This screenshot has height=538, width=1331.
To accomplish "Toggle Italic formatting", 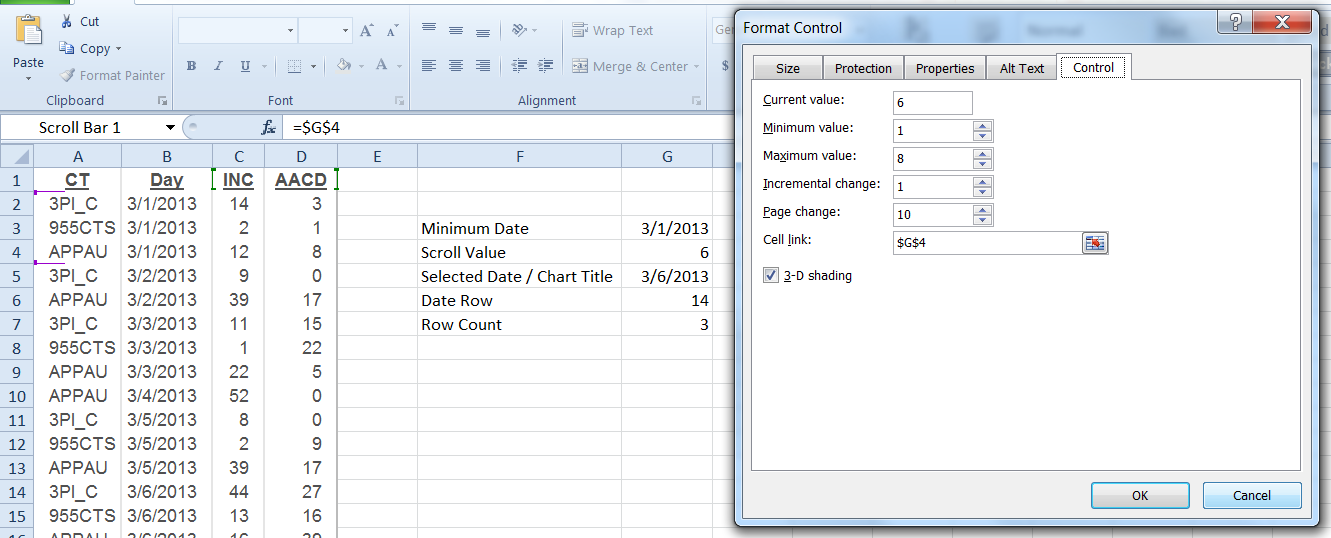I will click(218, 66).
